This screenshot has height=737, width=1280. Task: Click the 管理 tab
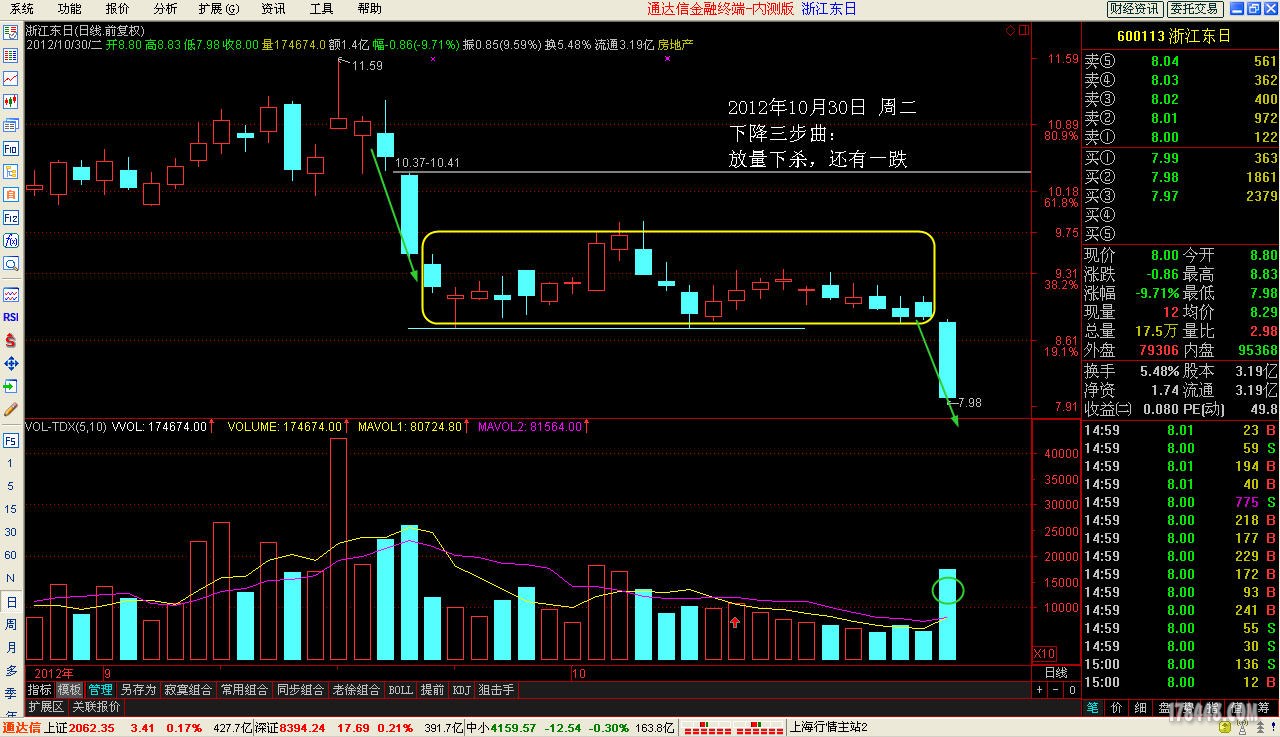coord(100,690)
